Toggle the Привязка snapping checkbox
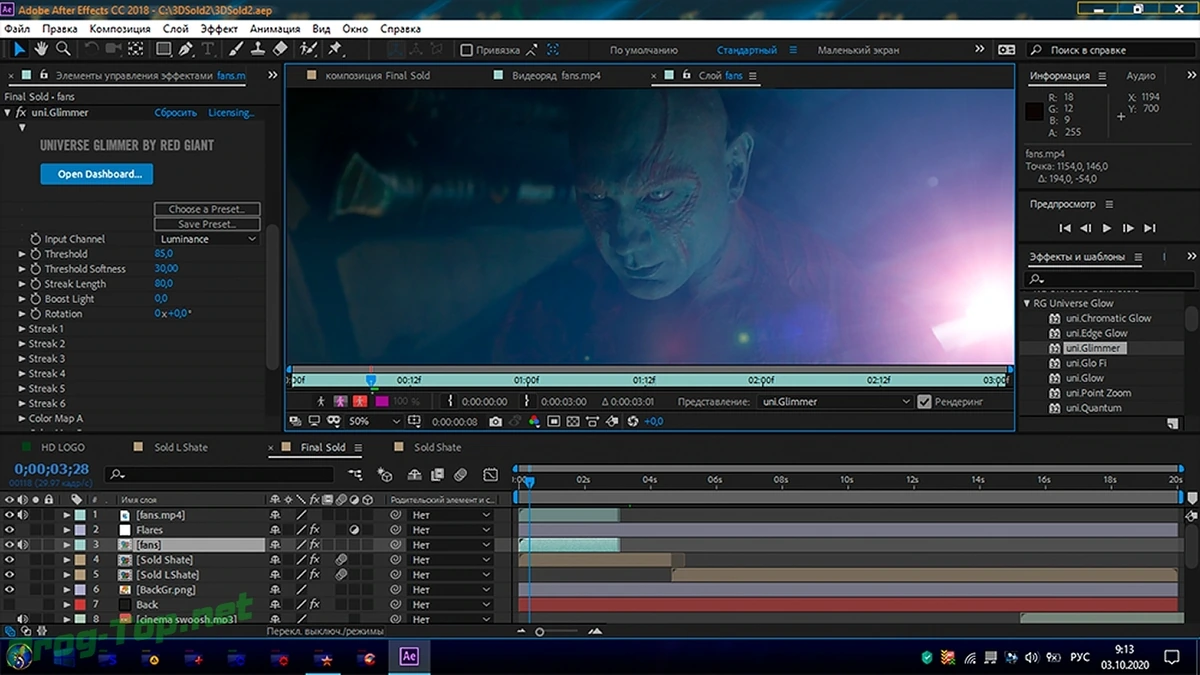1200x675 pixels. click(x=466, y=50)
